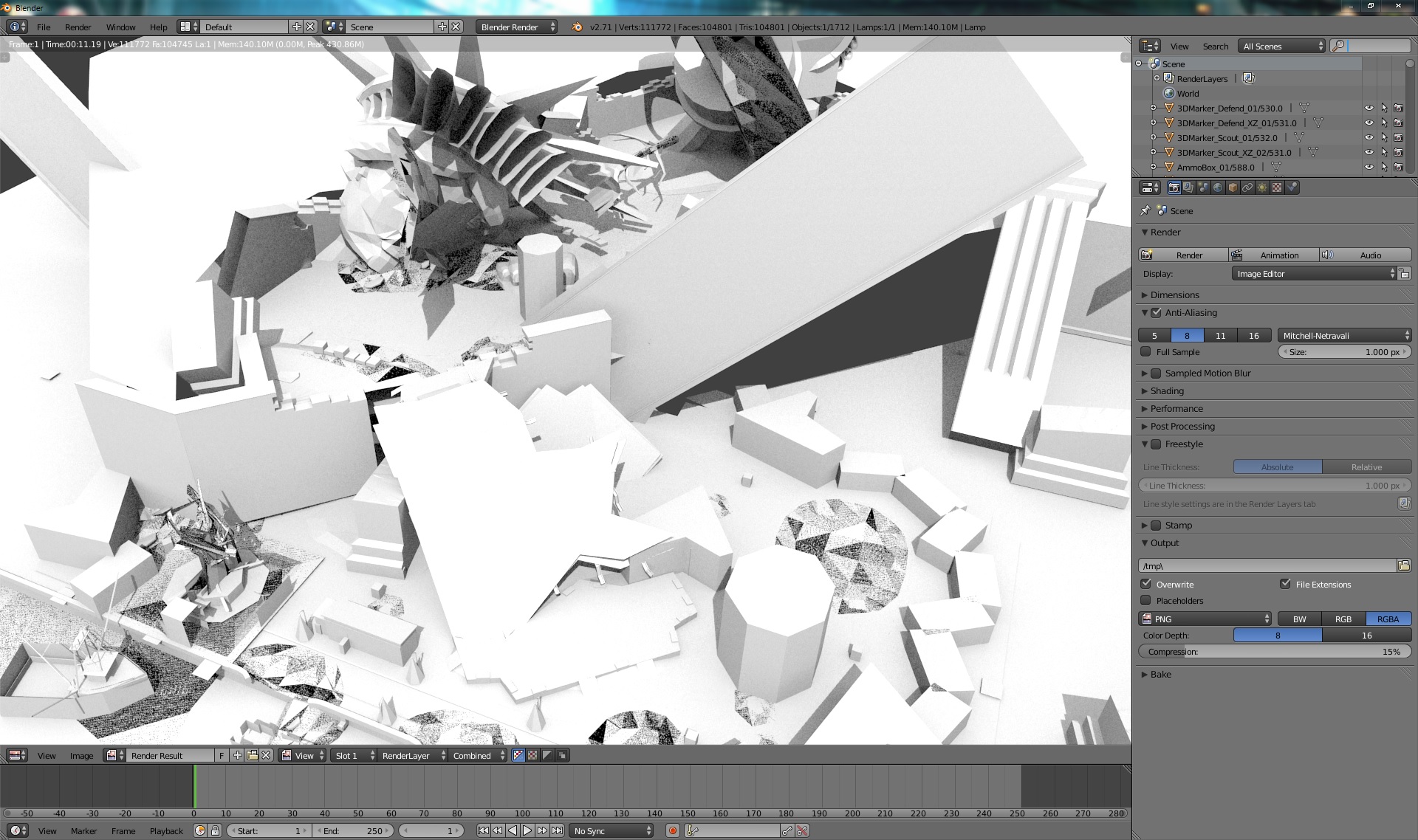Screen dimensions: 1418x840
Task: Toggle renderability of AmmoBox_01/588.0
Action: coord(1398,167)
